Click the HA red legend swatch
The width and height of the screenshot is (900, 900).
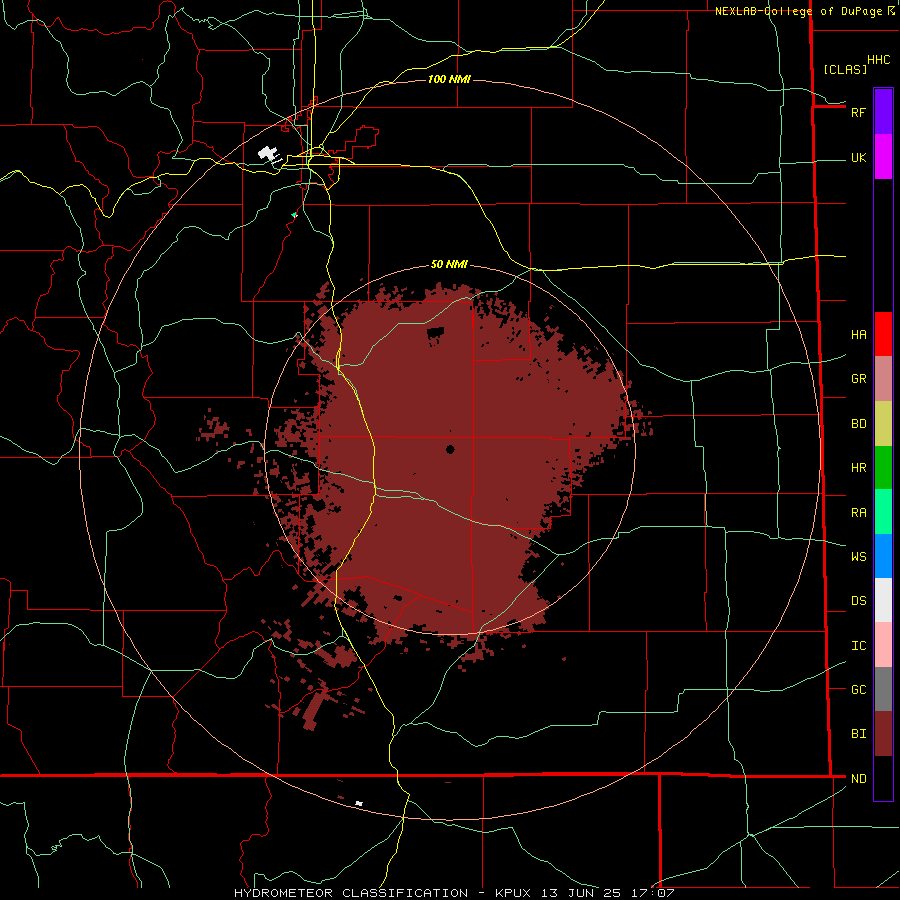pyautogui.click(x=883, y=334)
